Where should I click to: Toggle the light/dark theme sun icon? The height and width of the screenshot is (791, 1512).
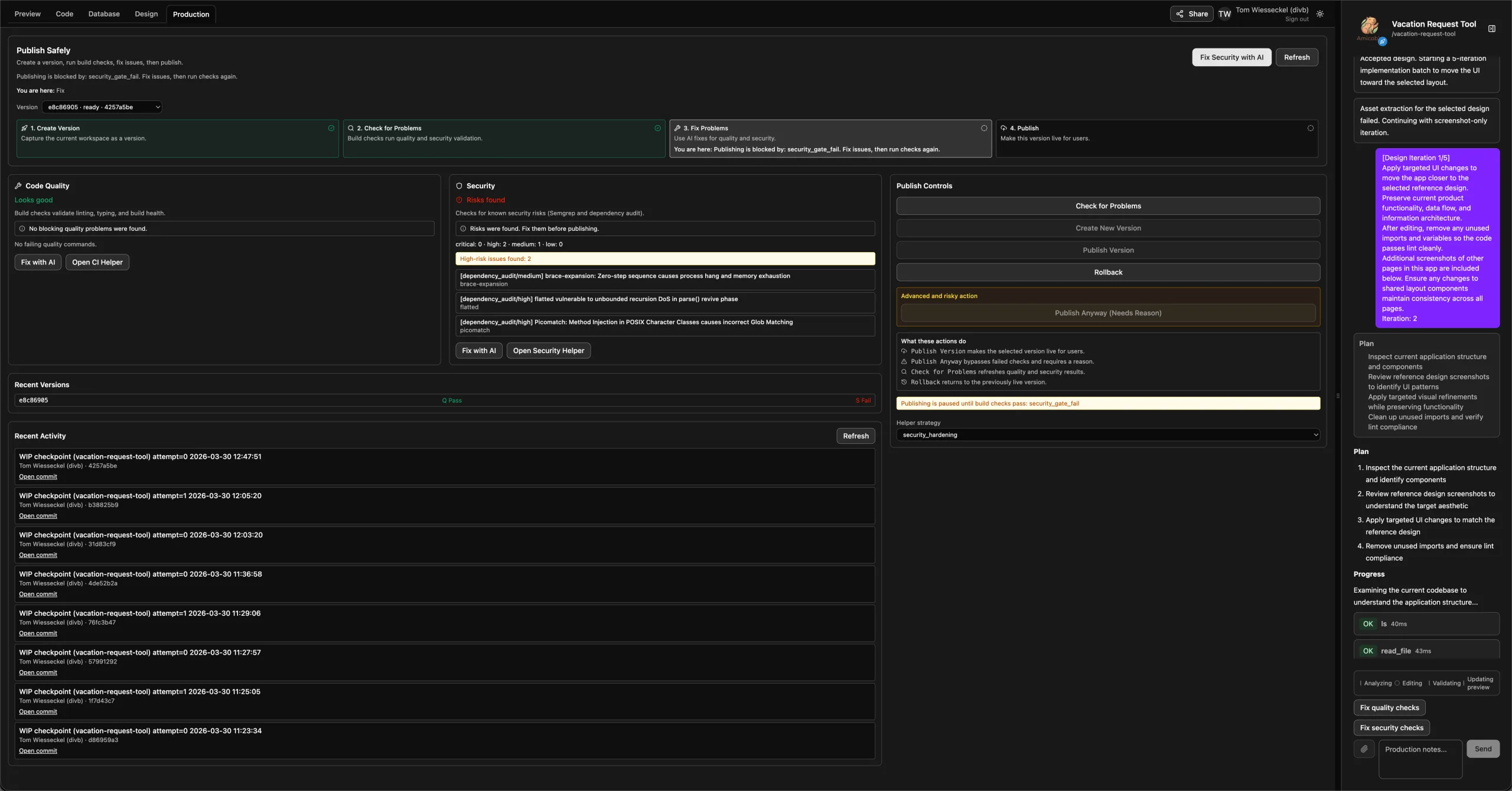coord(1320,14)
